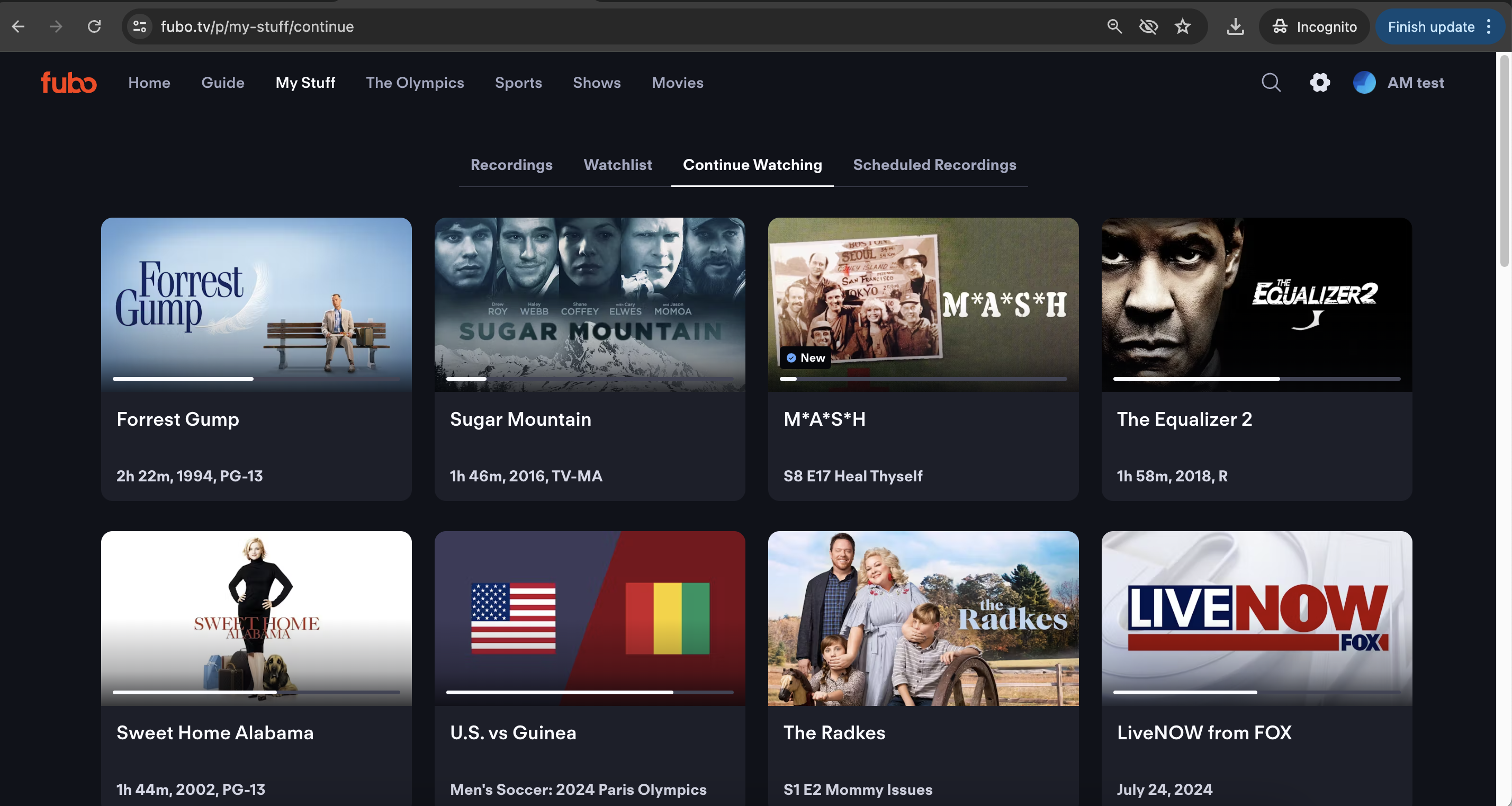1512x806 pixels.
Task: Click the Incognito indicator button
Action: click(1314, 26)
